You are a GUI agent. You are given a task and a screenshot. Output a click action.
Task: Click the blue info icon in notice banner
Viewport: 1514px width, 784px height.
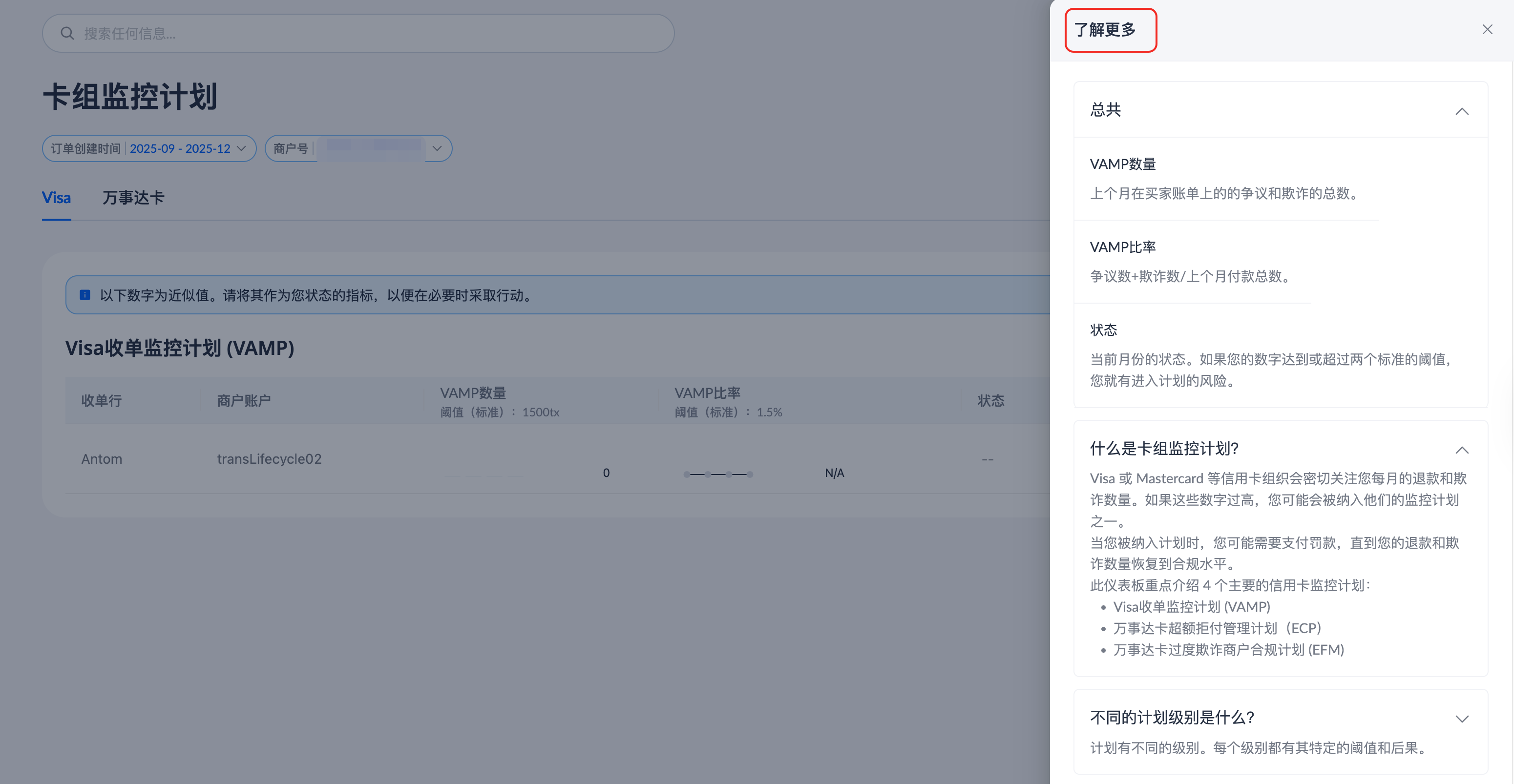85,295
